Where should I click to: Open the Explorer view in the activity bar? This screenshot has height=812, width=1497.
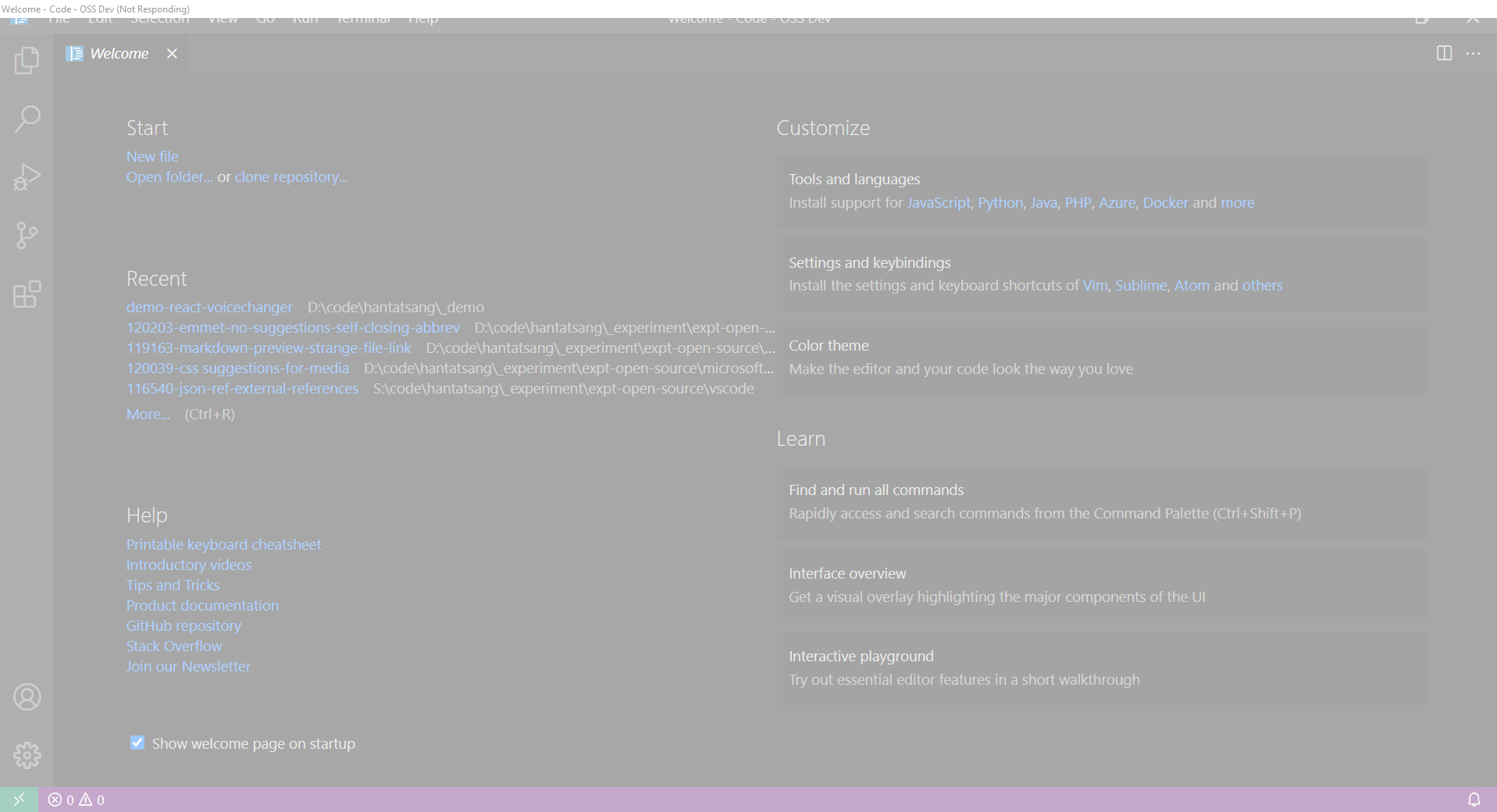point(27,60)
